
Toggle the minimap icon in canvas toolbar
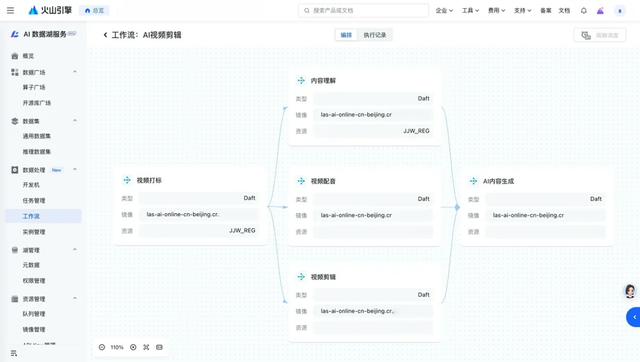(159, 347)
